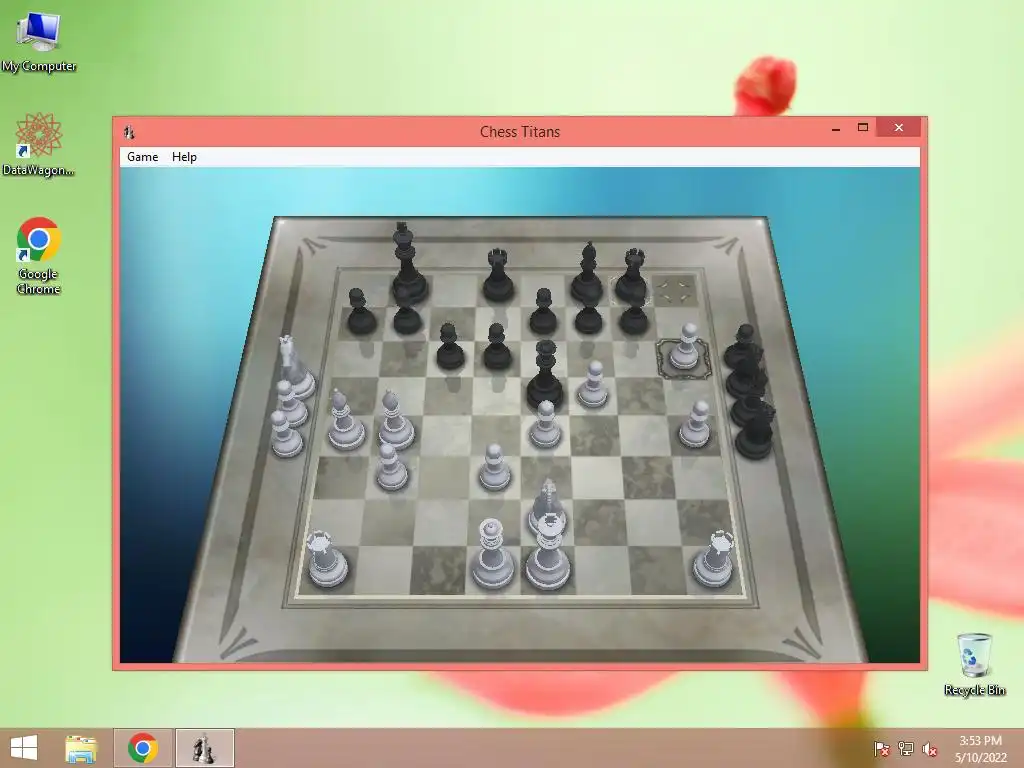Select the black rook beside the black bishop
The height and width of the screenshot is (768, 1024).
tap(632, 276)
